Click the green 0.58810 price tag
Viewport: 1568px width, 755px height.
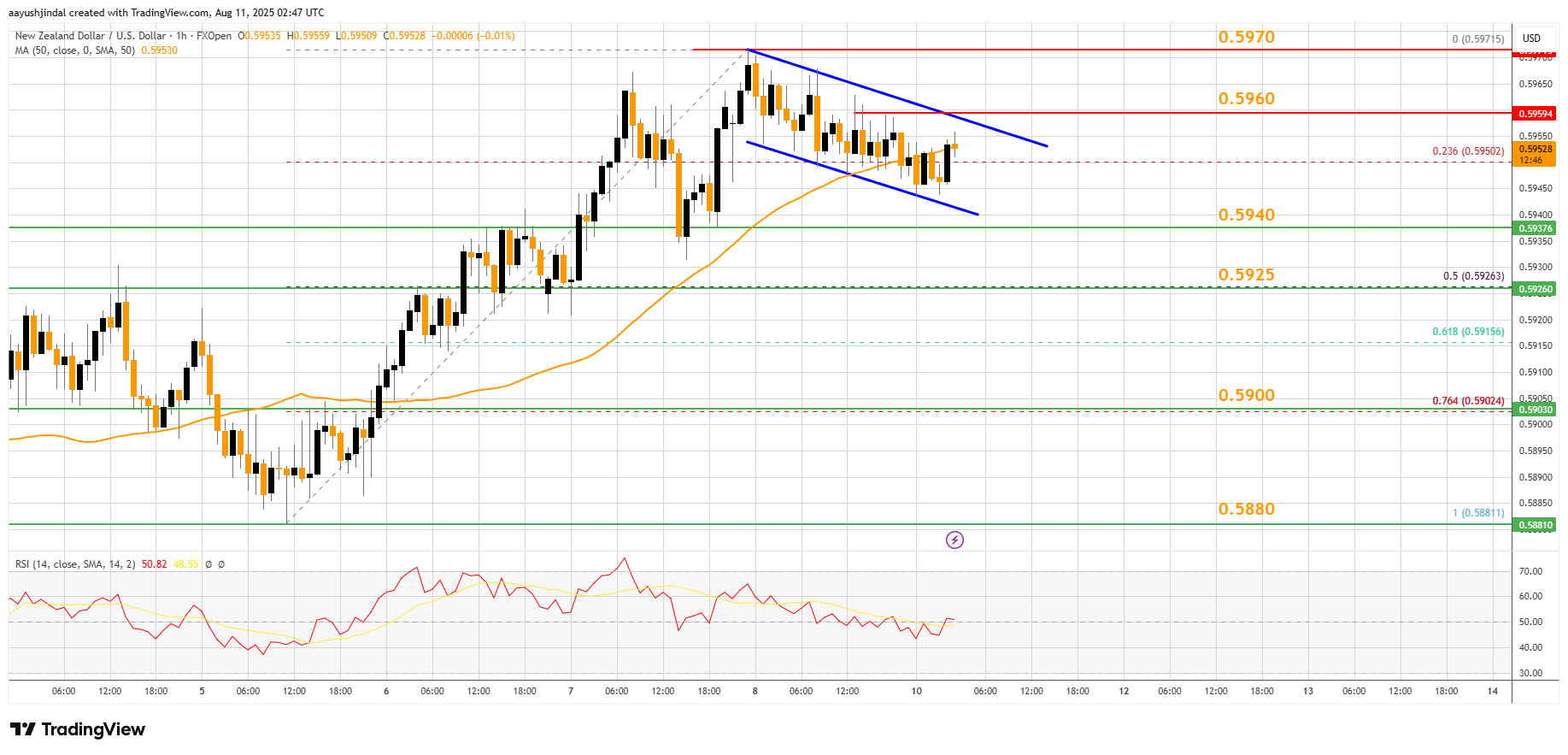point(1535,525)
